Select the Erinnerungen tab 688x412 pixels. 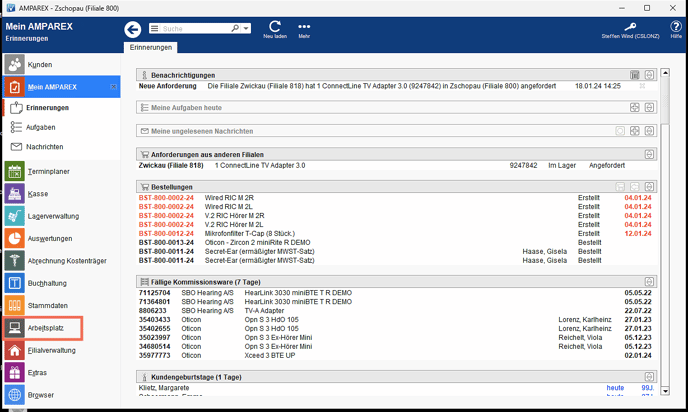click(x=152, y=47)
